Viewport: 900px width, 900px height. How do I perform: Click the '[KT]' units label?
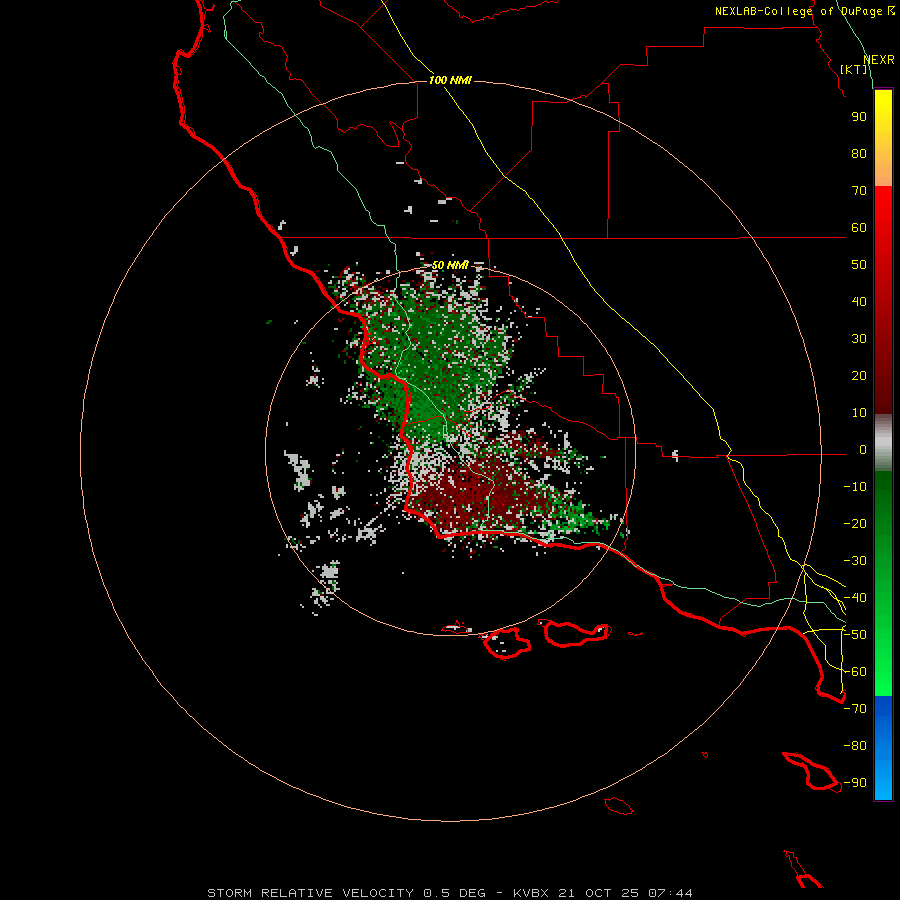854,69
